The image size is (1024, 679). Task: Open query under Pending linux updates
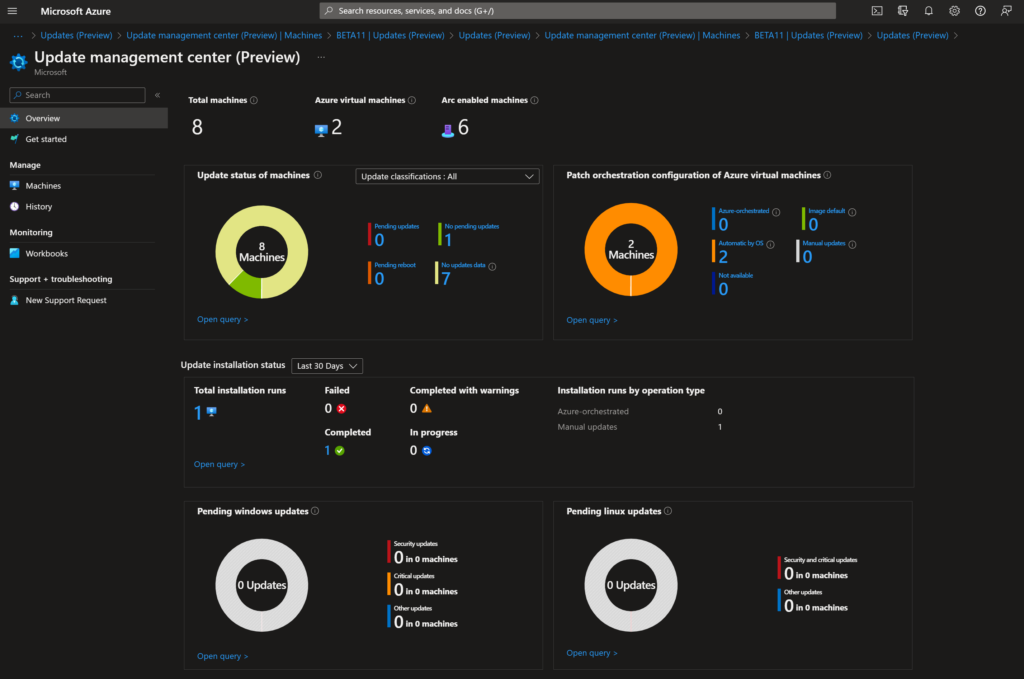tap(592, 653)
